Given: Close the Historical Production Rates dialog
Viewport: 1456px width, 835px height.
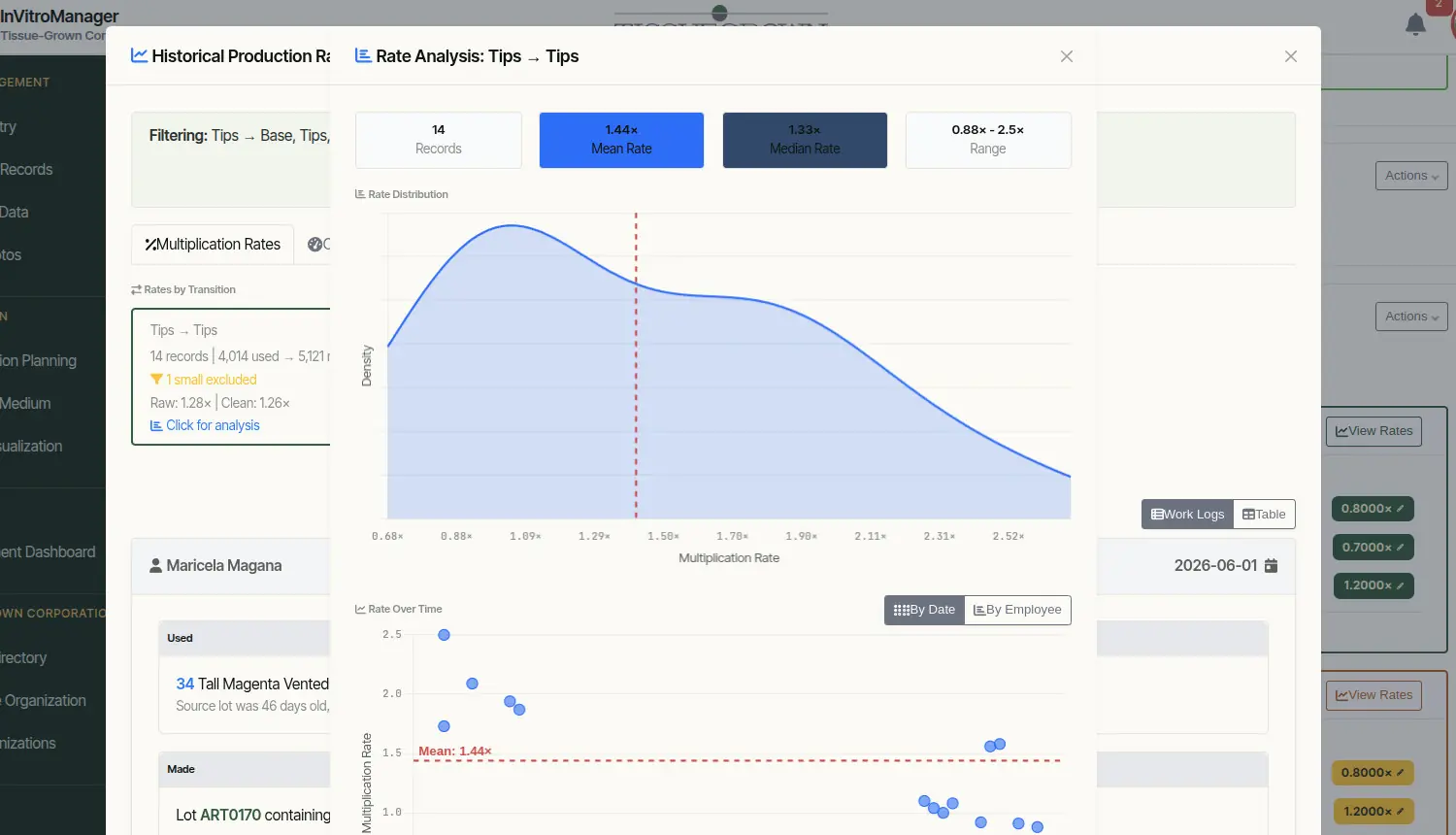Looking at the screenshot, I should pos(1291,56).
